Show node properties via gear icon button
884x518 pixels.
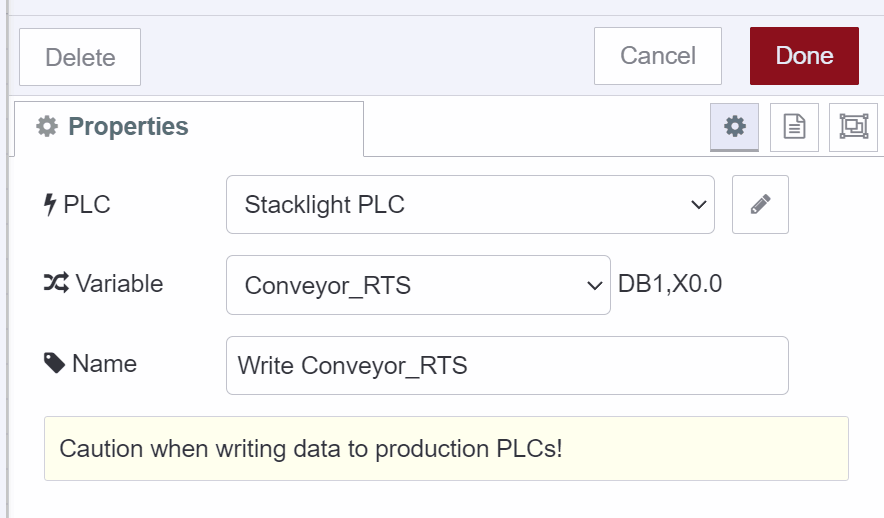[x=735, y=127]
